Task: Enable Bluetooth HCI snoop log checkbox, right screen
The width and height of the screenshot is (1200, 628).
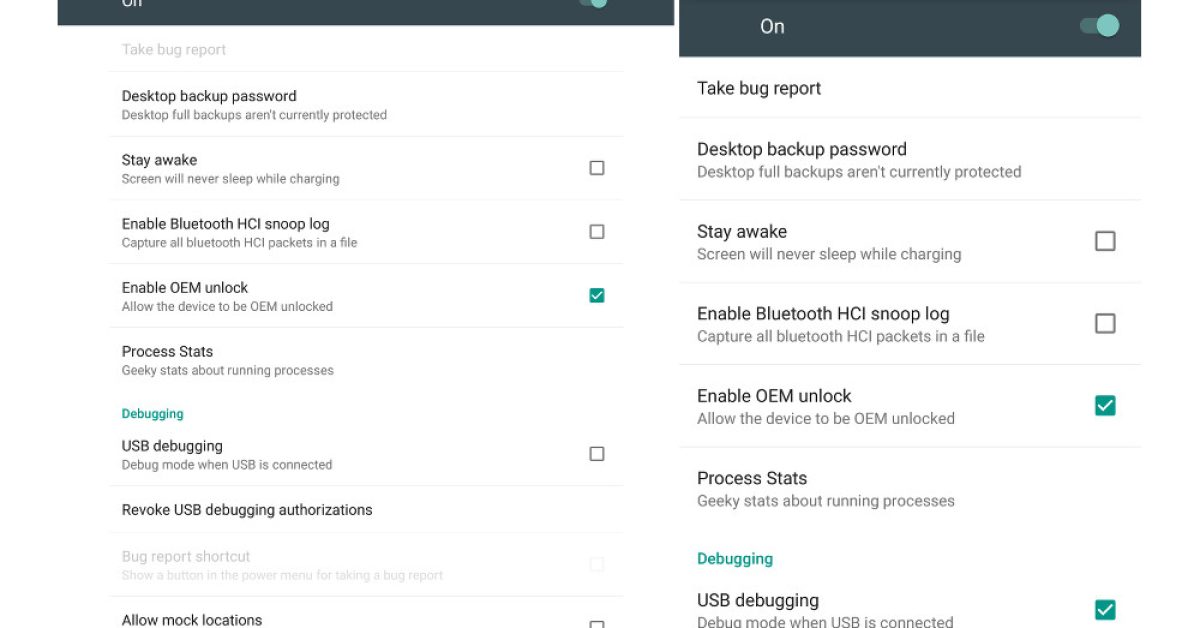Action: [x=1105, y=323]
